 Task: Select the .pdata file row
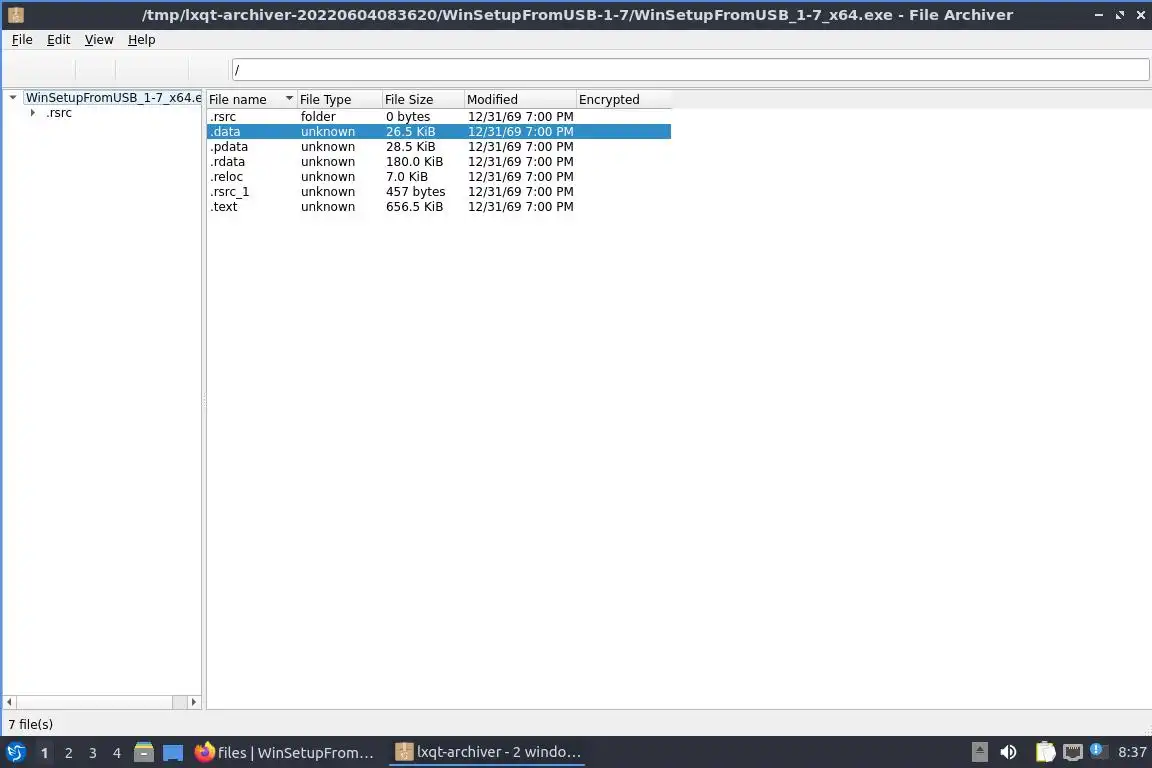[x=439, y=146]
